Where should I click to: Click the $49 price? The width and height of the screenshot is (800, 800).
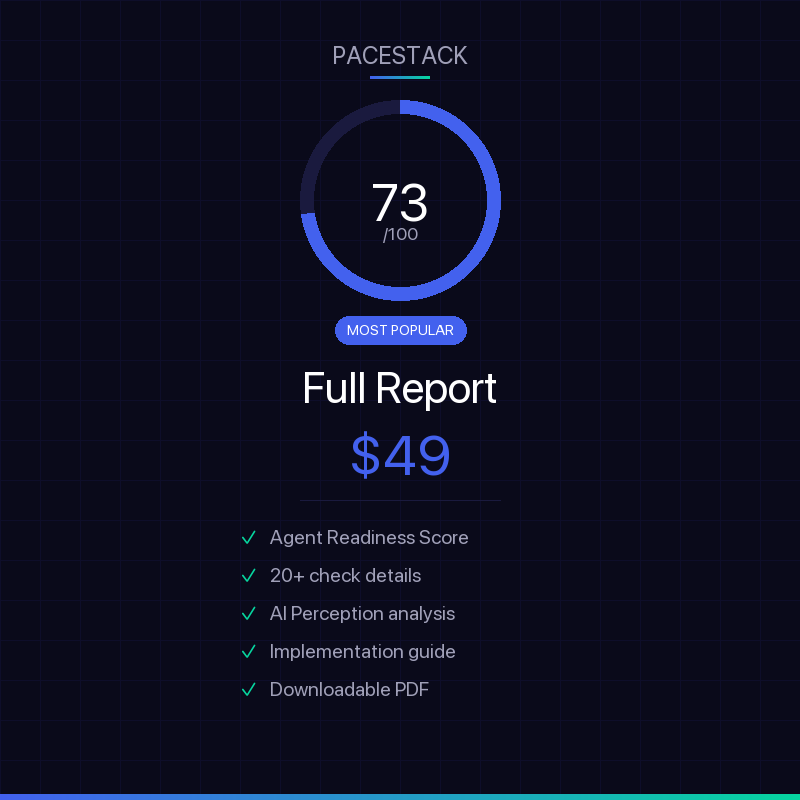point(401,455)
